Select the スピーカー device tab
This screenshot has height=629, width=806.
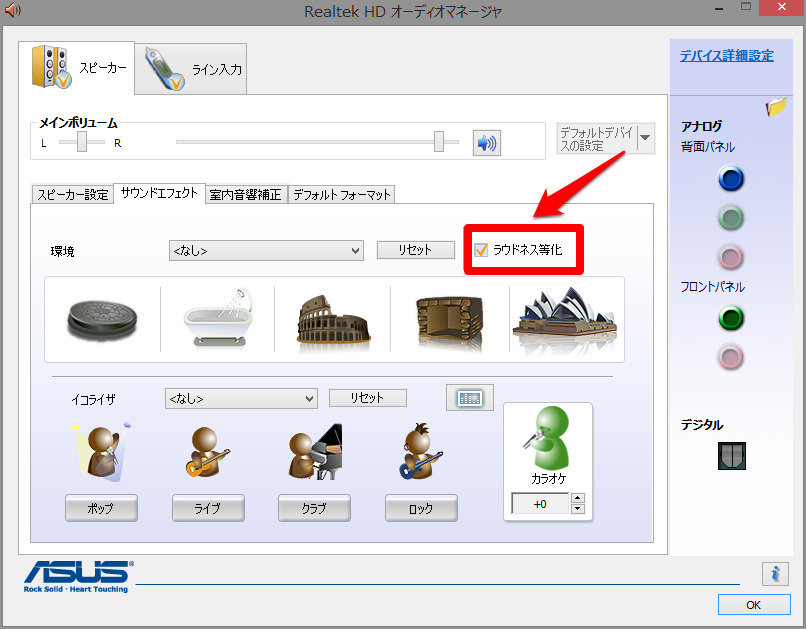click(x=77, y=68)
